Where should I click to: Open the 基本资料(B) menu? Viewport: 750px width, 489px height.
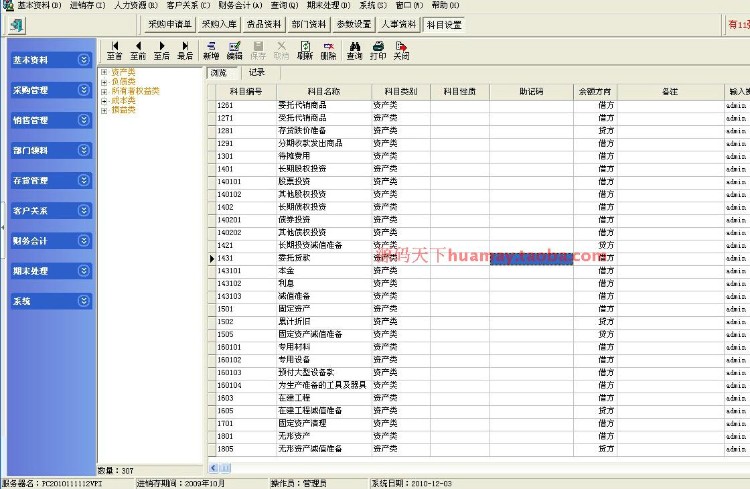click(39, 5)
